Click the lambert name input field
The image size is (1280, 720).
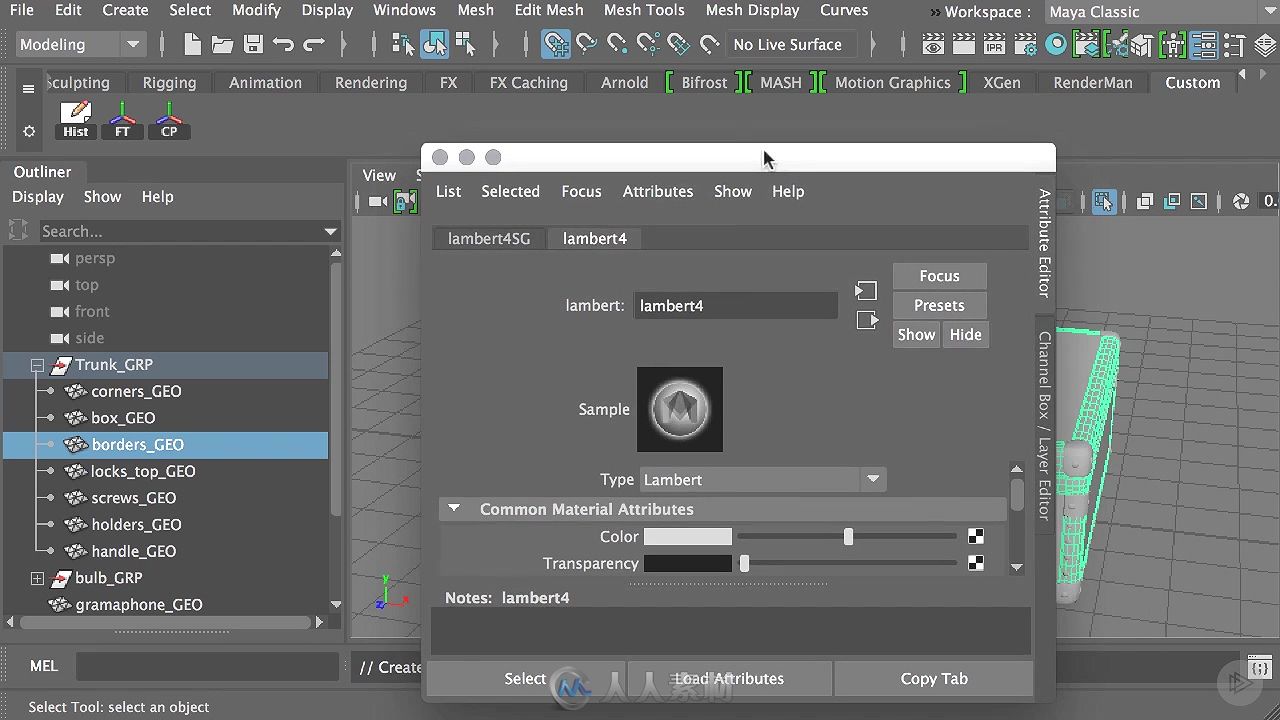coord(735,306)
